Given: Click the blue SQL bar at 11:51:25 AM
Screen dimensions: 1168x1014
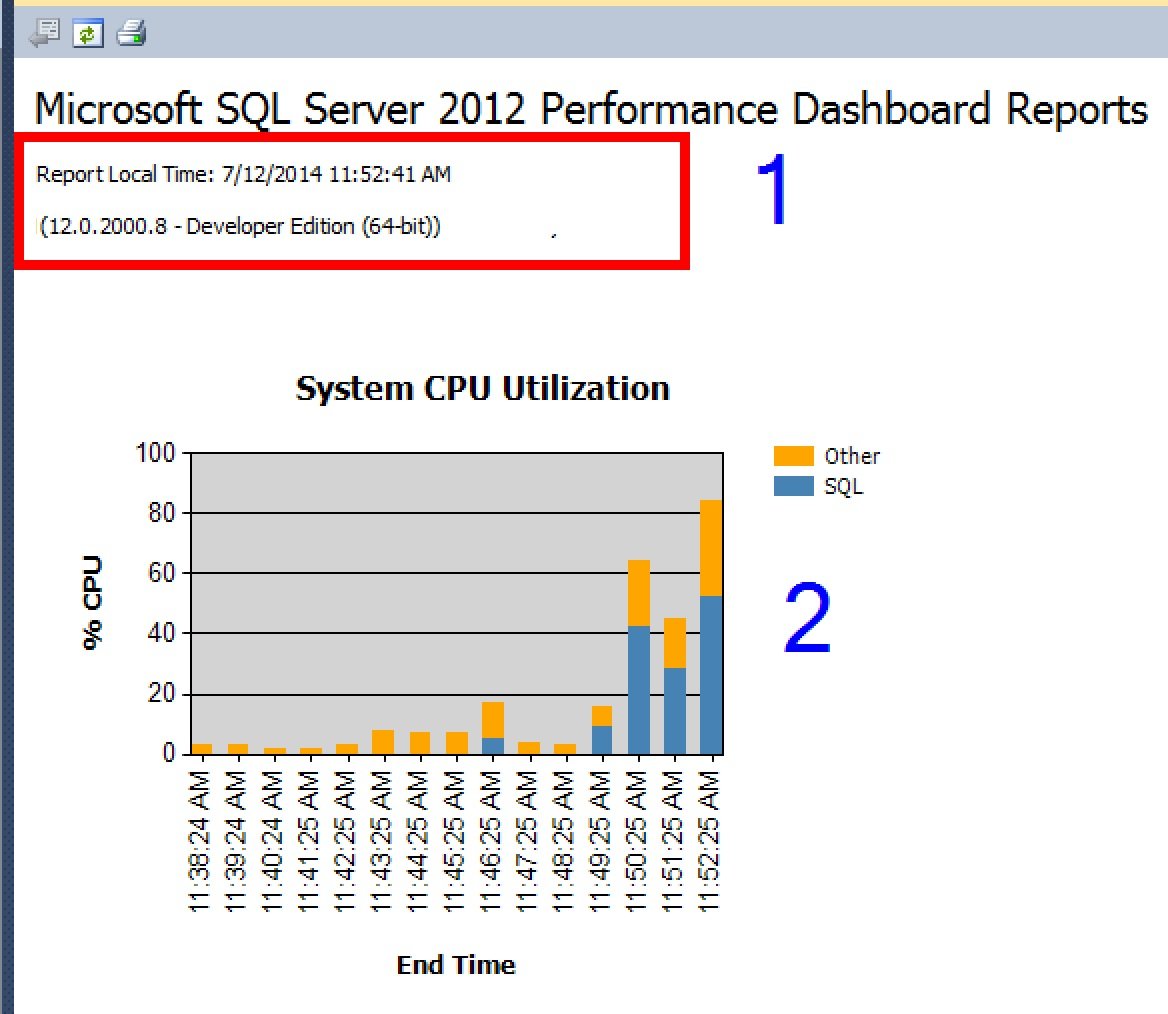Looking at the screenshot, I should click(x=675, y=711).
